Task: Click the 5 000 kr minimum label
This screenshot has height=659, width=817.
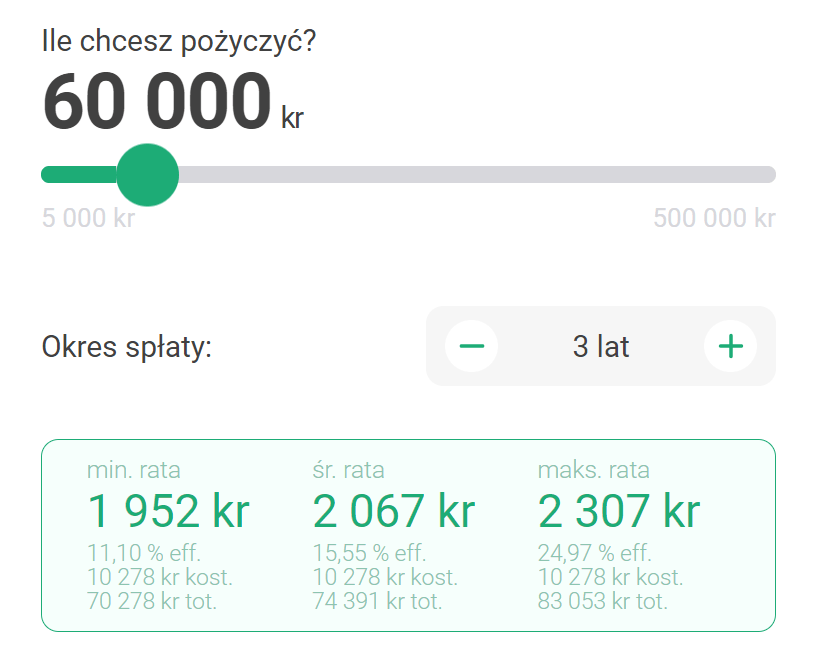Action: click(x=88, y=218)
